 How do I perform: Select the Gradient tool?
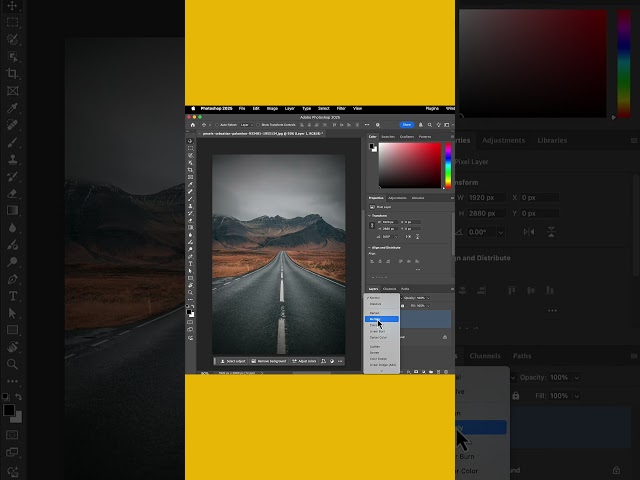(190, 228)
